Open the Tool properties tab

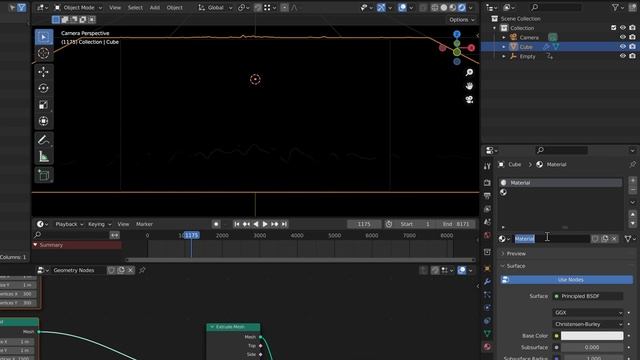[x=487, y=167]
